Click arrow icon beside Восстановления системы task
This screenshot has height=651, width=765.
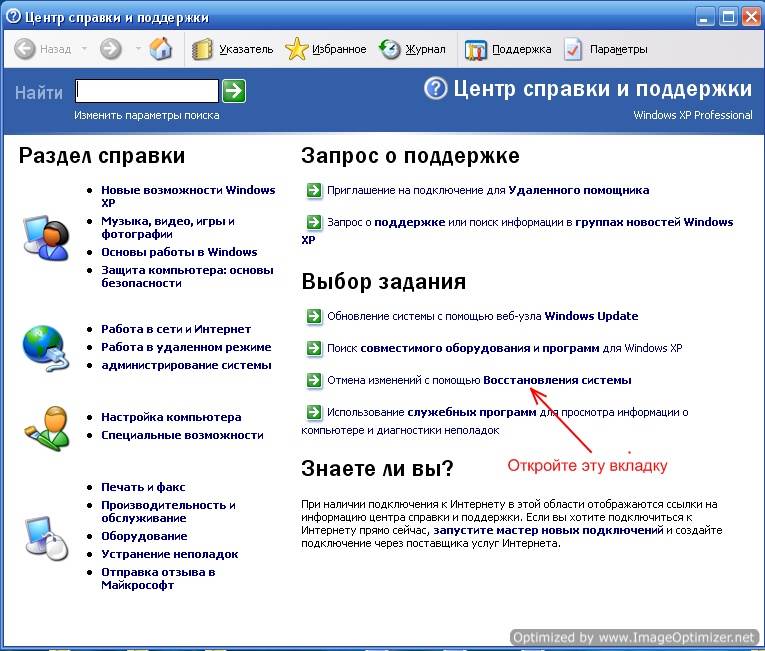point(314,380)
